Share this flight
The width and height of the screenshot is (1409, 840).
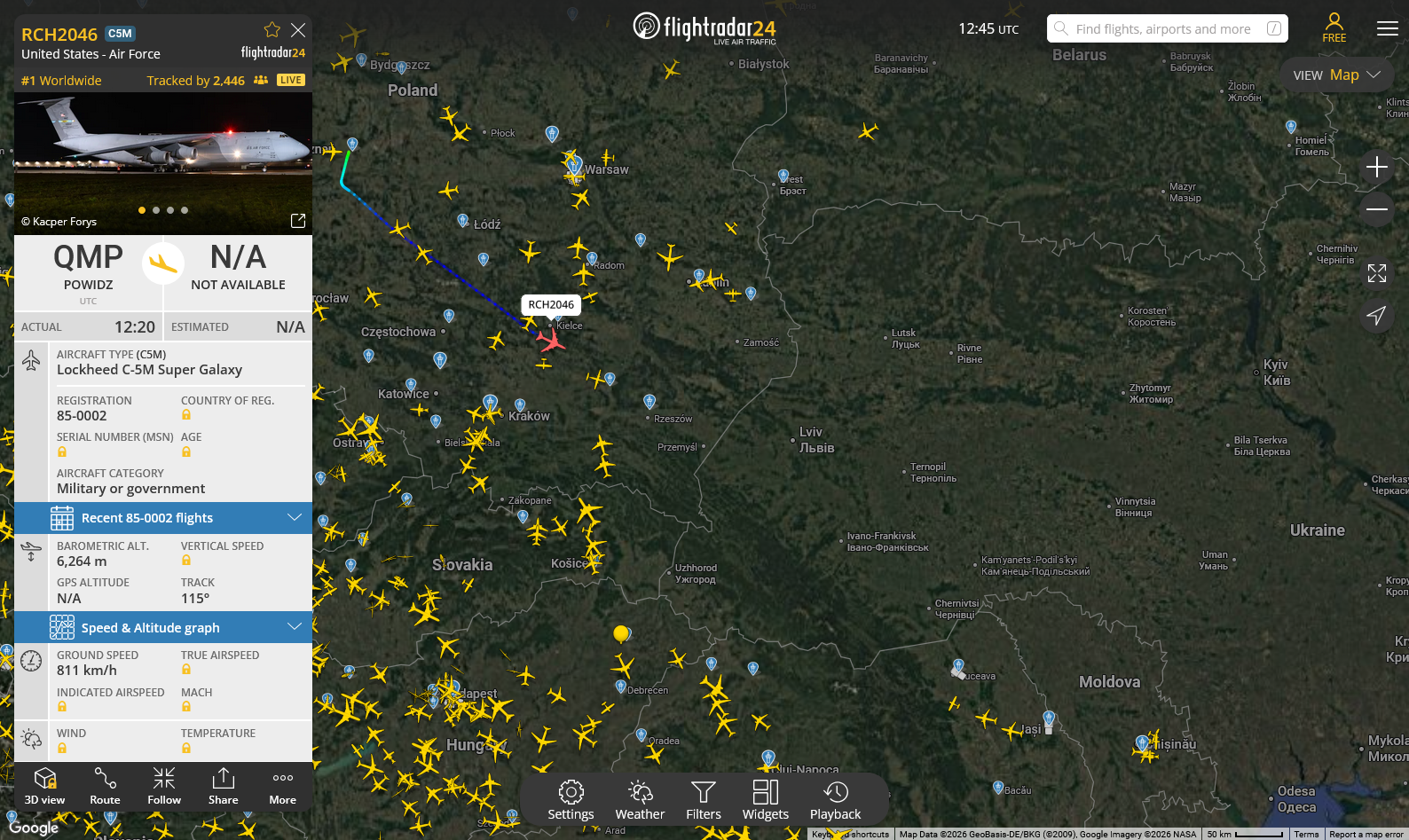click(x=224, y=787)
